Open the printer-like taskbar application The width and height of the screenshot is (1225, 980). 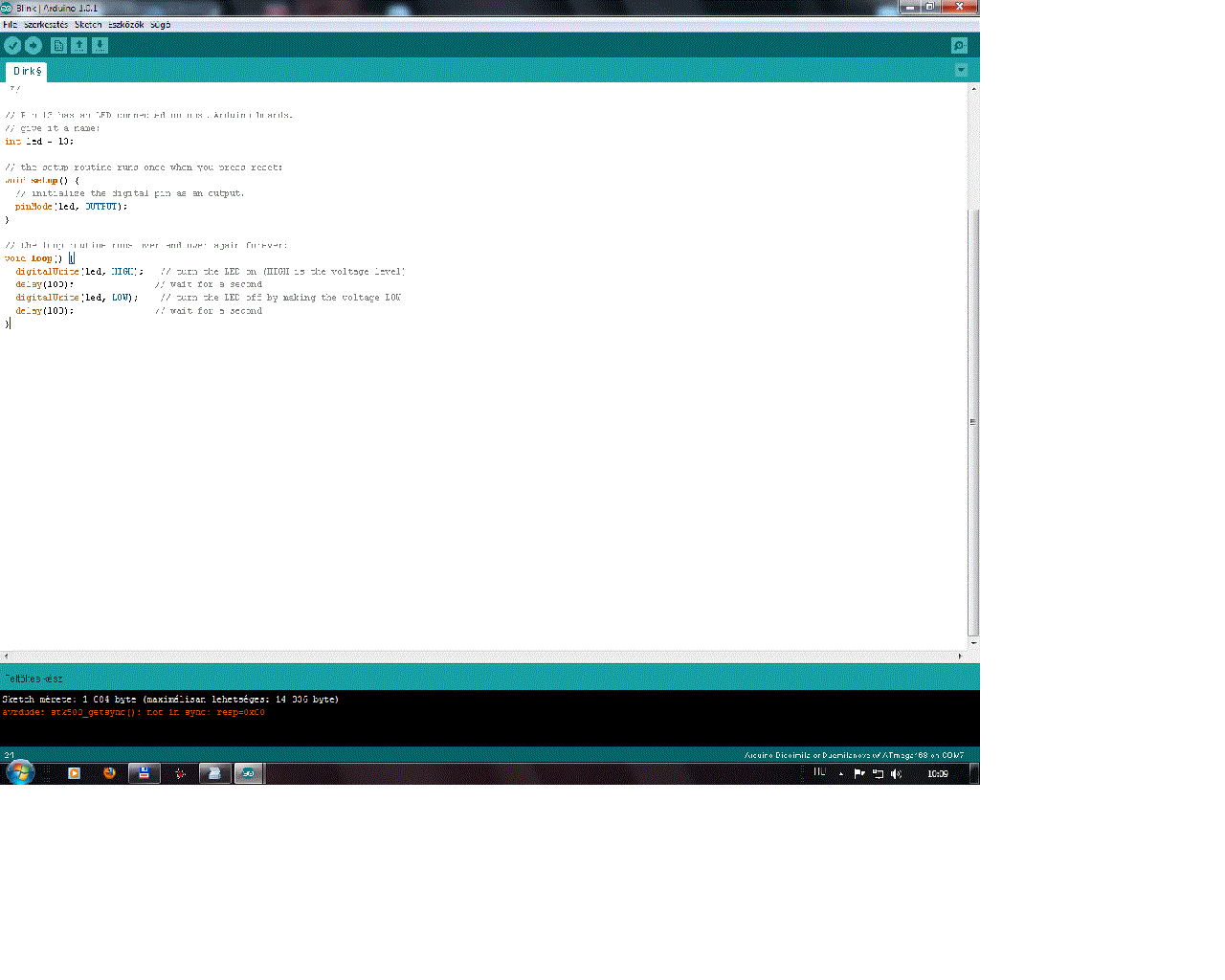click(x=214, y=773)
